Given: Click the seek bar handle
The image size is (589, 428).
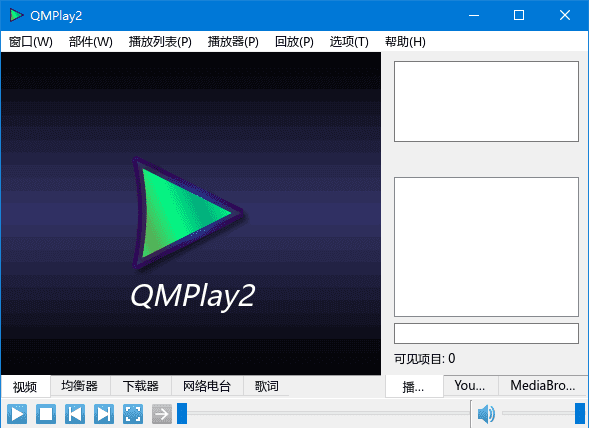Looking at the screenshot, I should [182, 413].
